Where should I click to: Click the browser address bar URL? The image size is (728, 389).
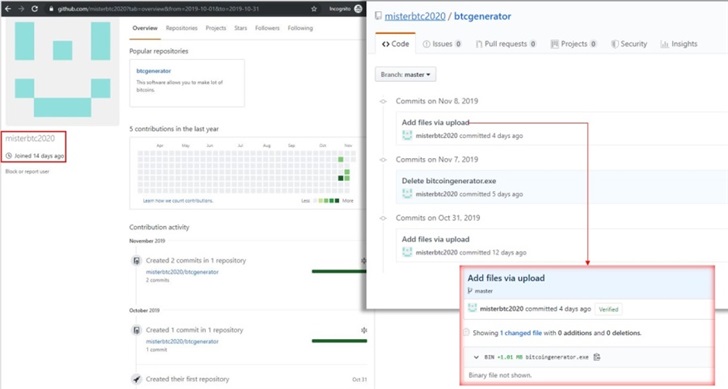pos(158,9)
